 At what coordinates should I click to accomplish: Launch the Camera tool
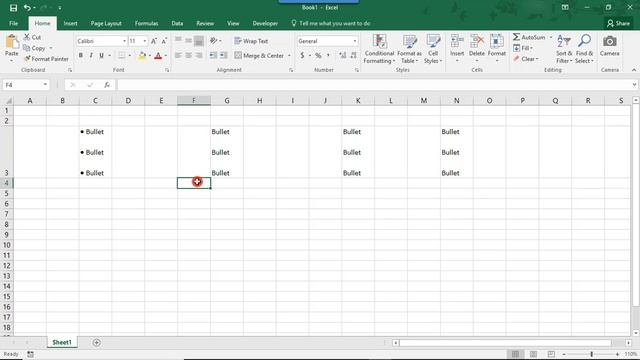point(610,46)
